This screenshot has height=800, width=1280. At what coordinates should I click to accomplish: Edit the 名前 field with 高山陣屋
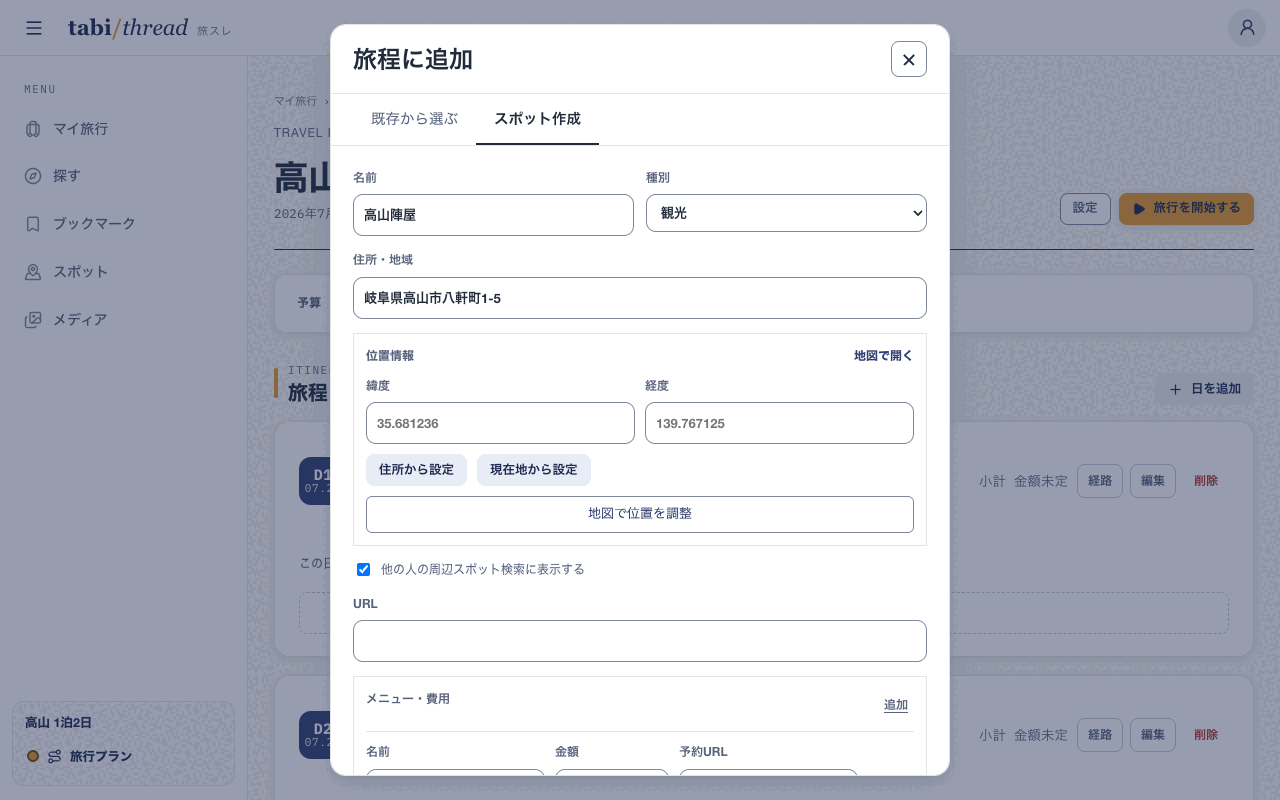493,215
